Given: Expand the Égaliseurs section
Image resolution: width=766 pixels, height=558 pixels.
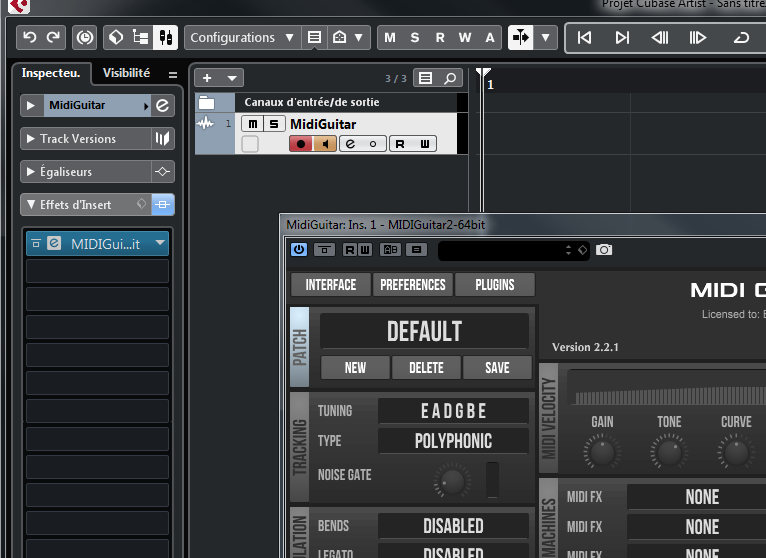Looking at the screenshot, I should [31, 172].
